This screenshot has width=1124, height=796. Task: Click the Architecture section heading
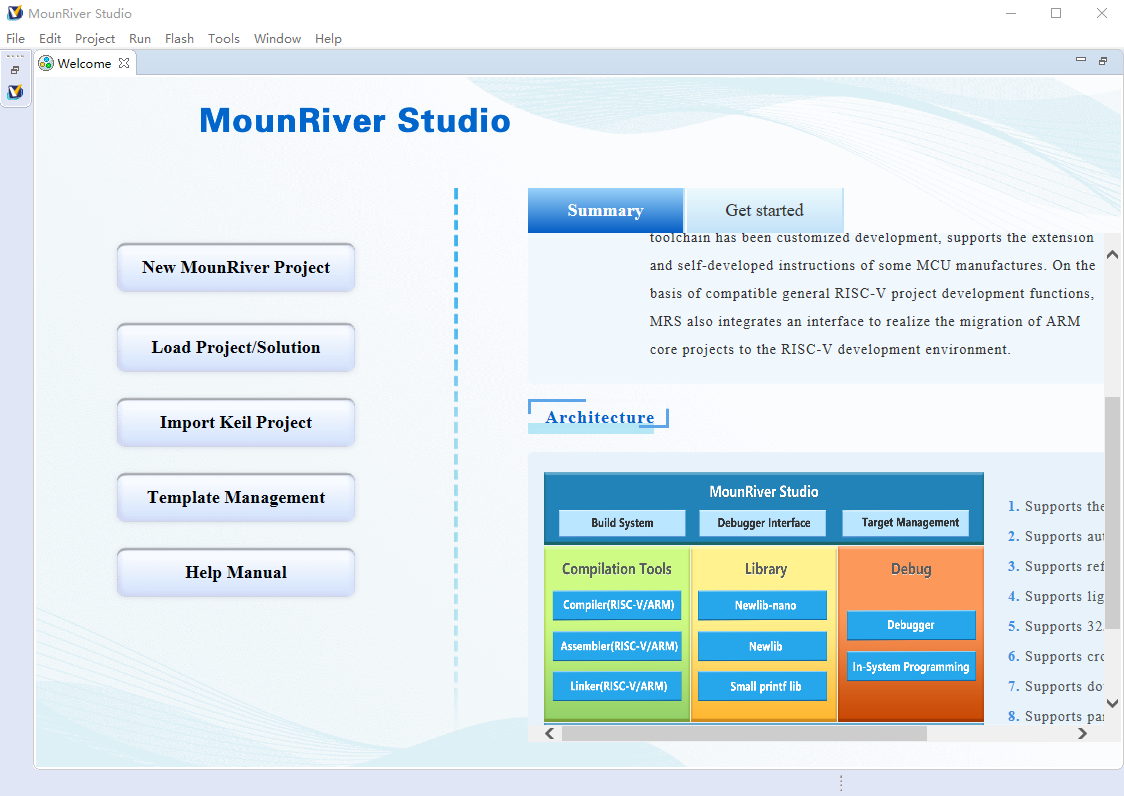click(599, 417)
